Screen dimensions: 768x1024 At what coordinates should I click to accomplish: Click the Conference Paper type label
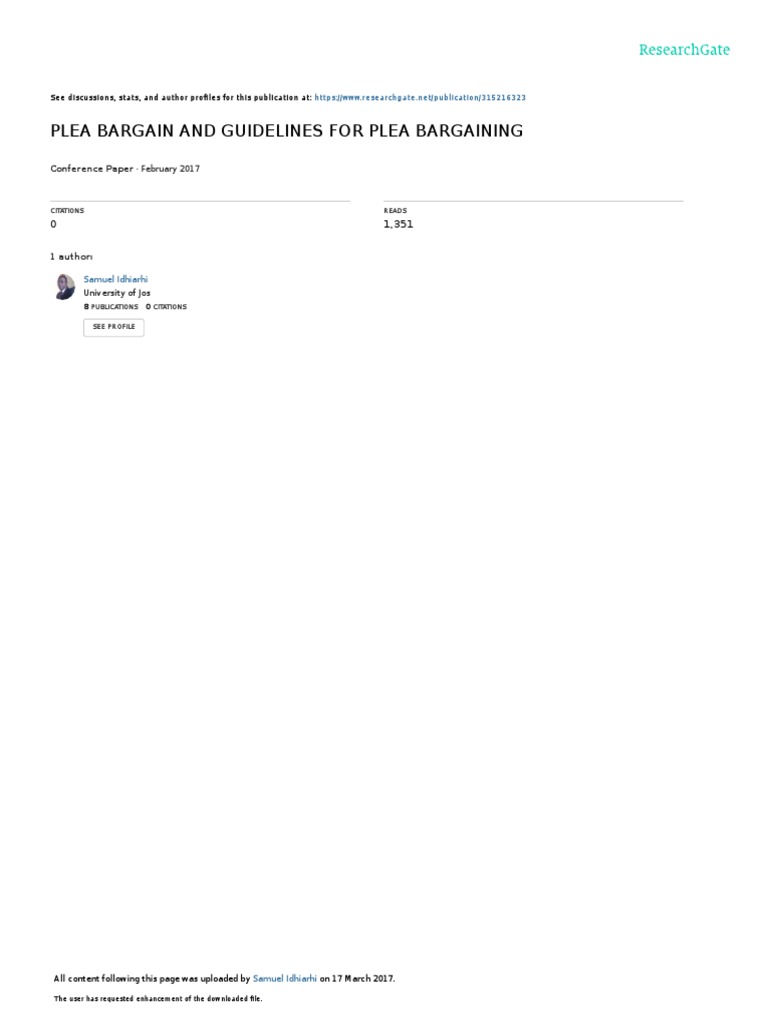pos(92,168)
